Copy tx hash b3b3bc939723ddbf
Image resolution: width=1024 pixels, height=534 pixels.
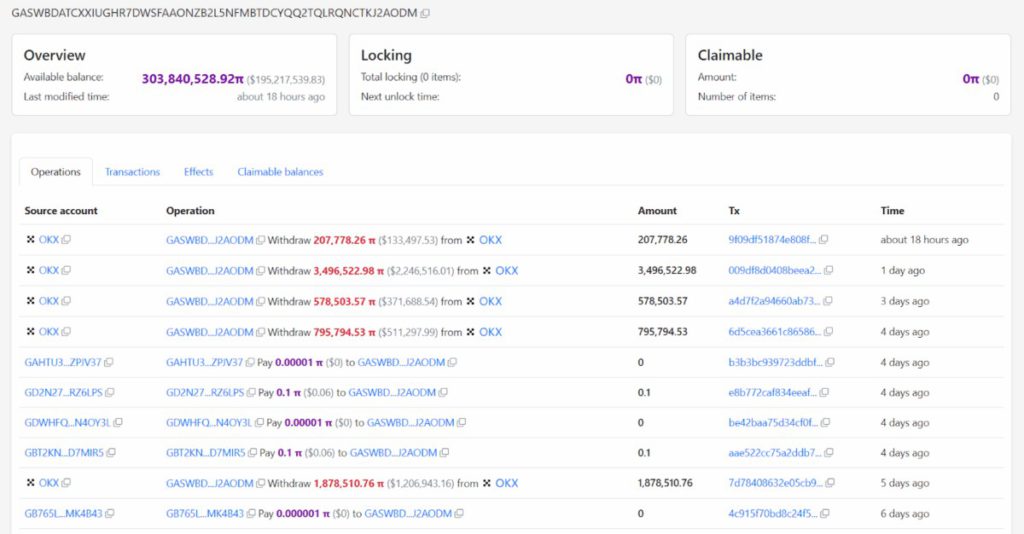click(x=828, y=362)
